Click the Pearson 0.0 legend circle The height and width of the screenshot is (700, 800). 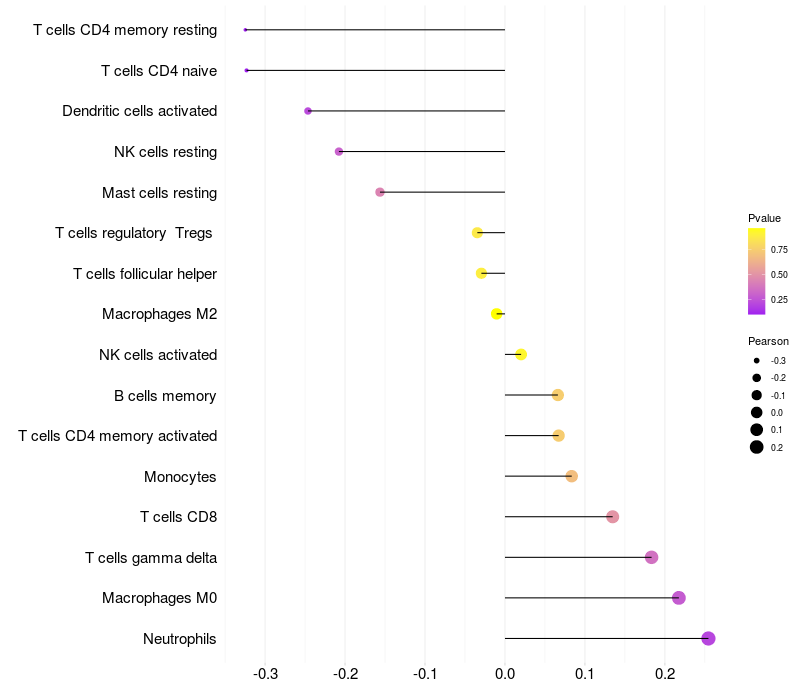tap(757, 412)
